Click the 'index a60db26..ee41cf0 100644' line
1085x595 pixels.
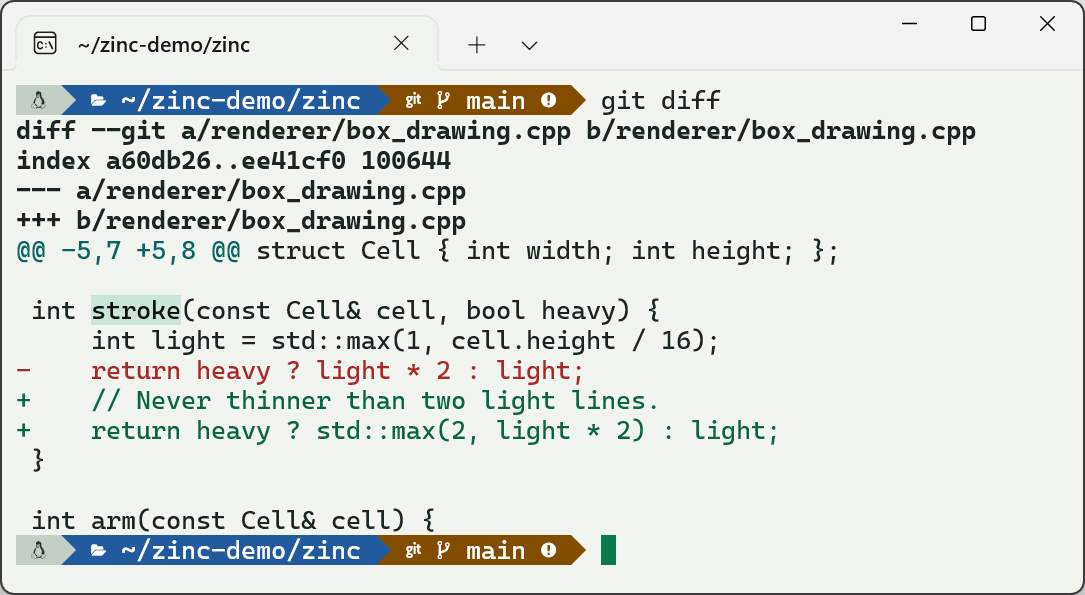(x=233, y=161)
